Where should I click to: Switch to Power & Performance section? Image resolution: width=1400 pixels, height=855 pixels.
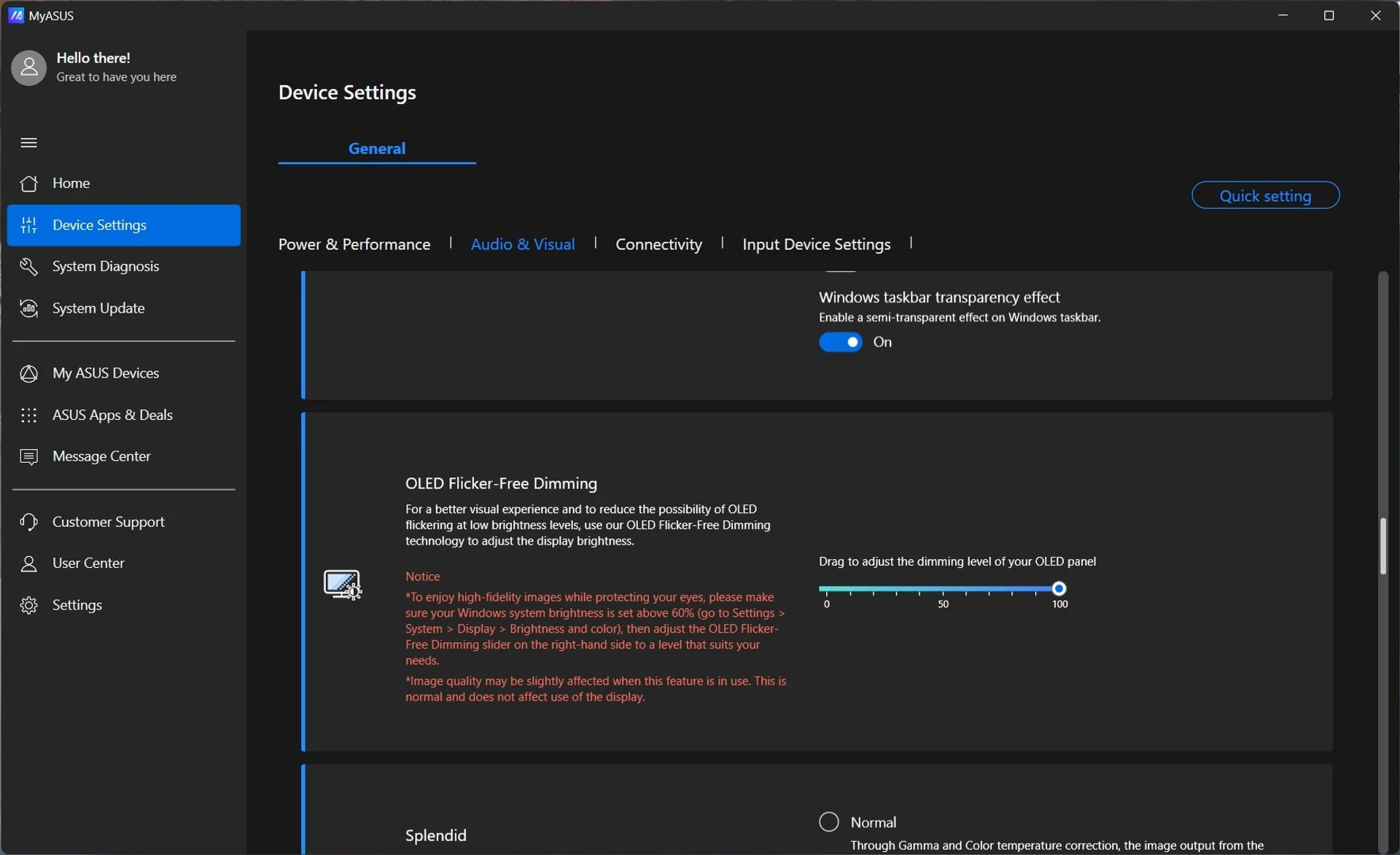click(354, 244)
